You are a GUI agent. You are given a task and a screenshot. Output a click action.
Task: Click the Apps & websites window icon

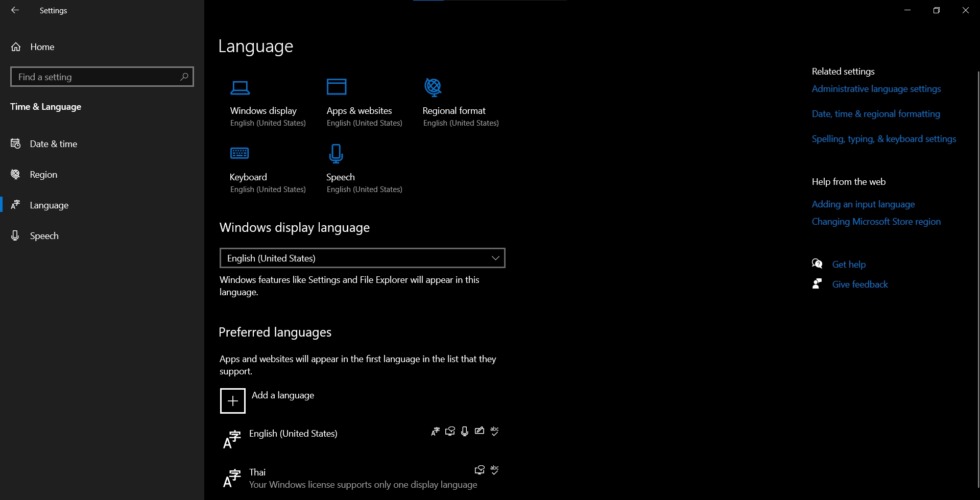(x=336, y=87)
